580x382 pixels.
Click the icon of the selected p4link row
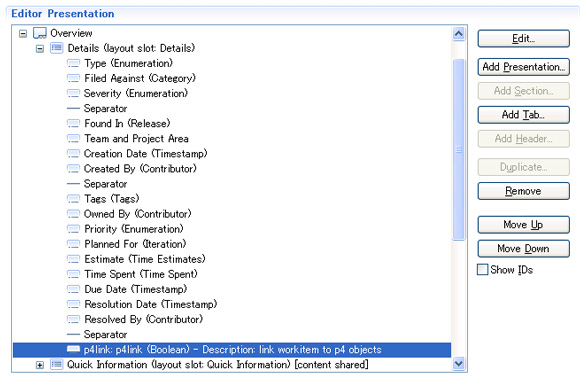pyautogui.click(x=73, y=349)
